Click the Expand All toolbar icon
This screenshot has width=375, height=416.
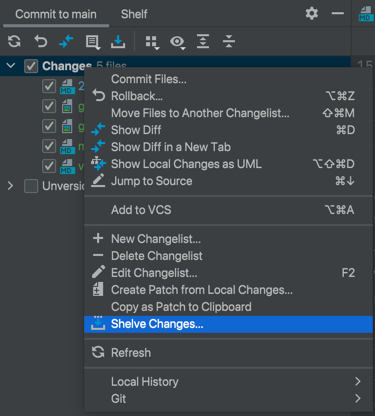tap(203, 42)
